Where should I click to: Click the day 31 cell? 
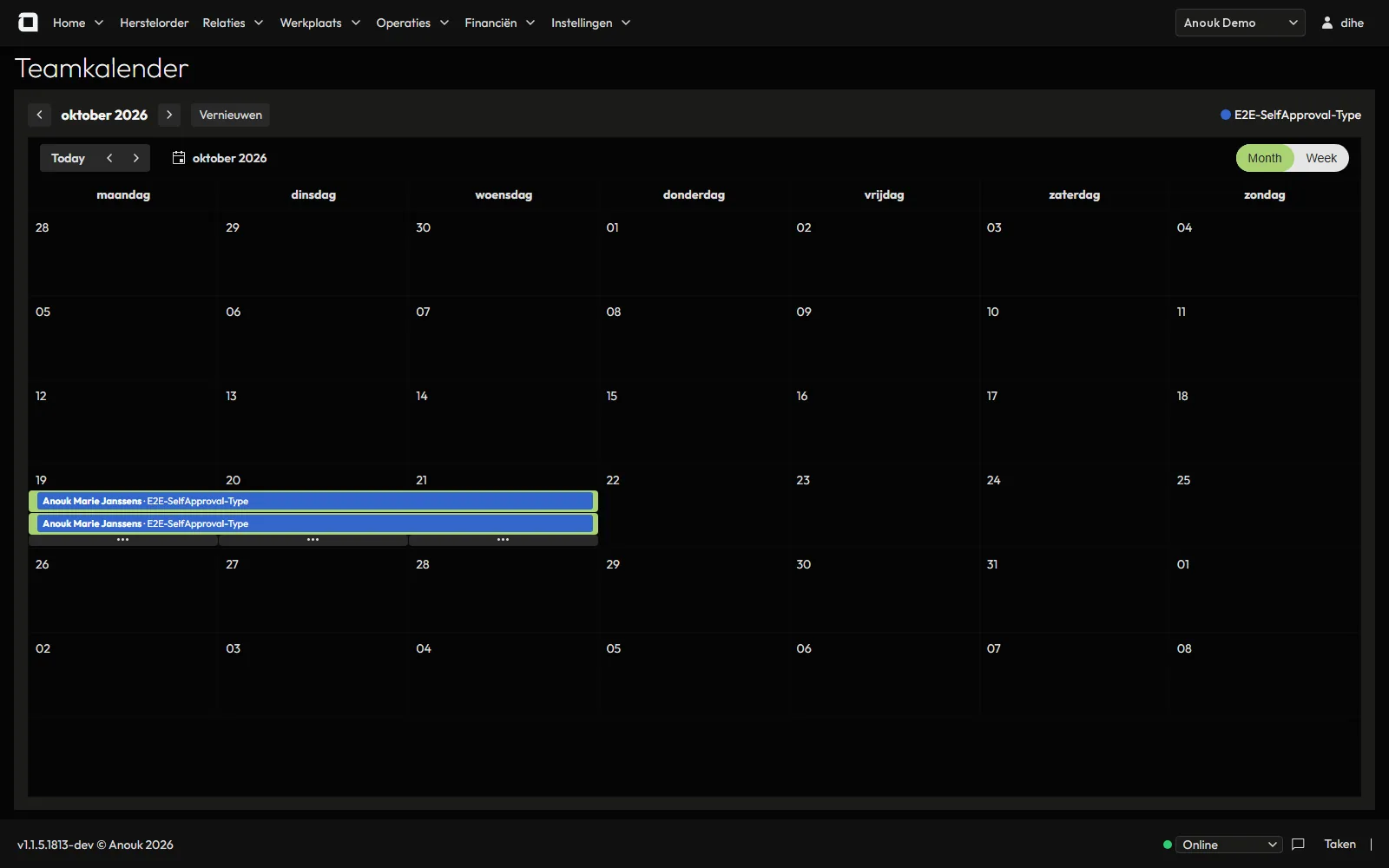(1074, 592)
